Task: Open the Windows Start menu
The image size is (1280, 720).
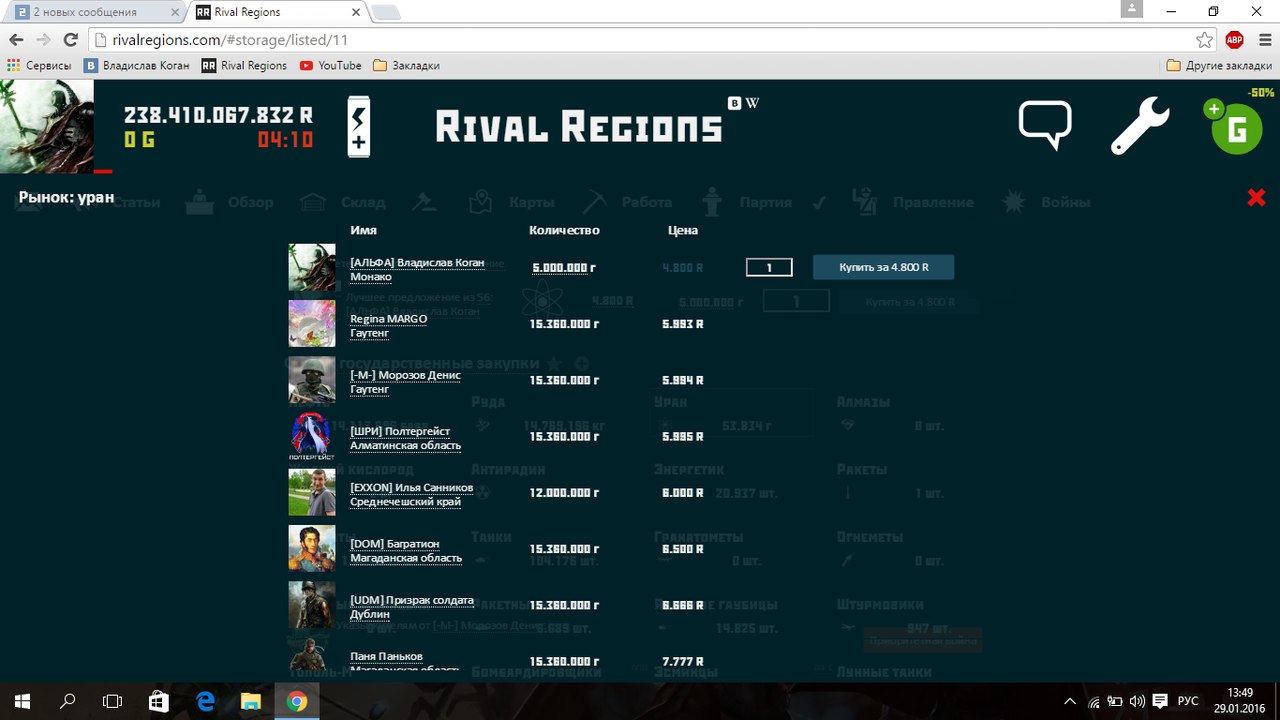Action: 22,701
